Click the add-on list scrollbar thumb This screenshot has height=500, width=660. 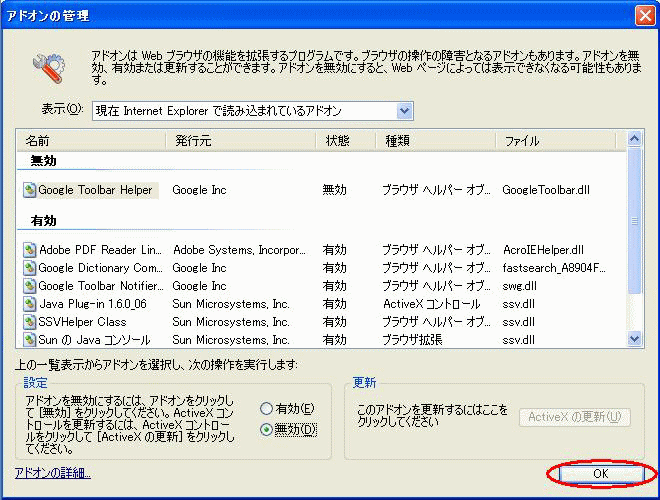[x=634, y=221]
